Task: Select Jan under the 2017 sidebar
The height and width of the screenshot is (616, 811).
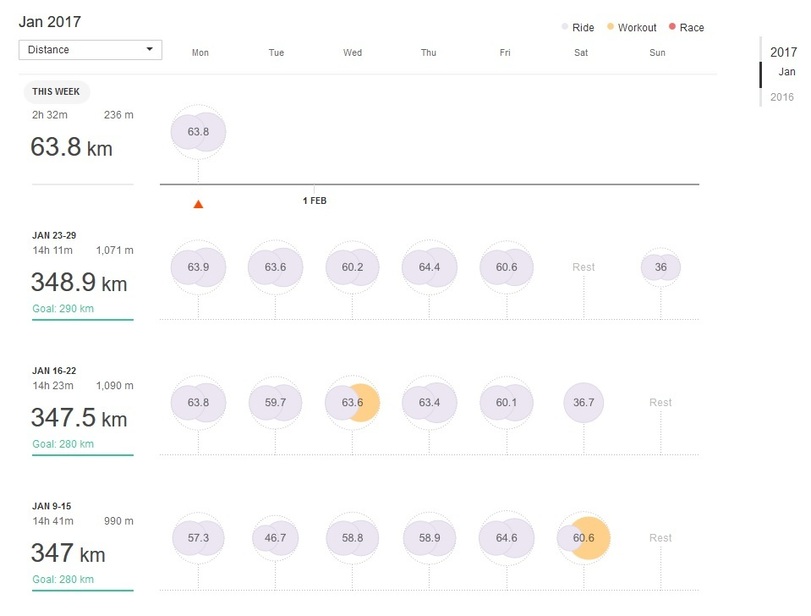Action: (787, 72)
